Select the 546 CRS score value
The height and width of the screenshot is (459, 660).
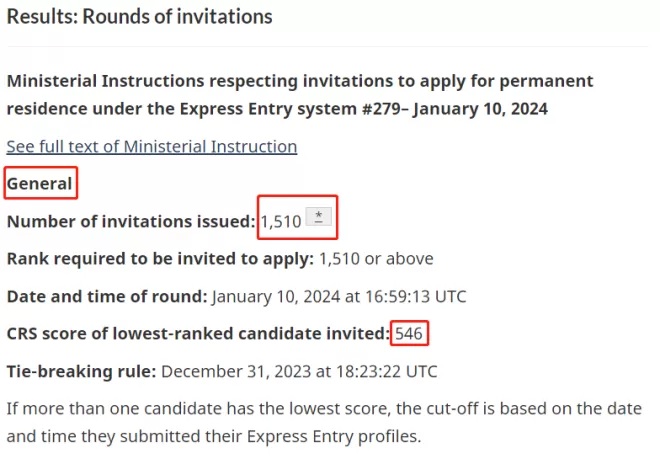pyautogui.click(x=409, y=334)
